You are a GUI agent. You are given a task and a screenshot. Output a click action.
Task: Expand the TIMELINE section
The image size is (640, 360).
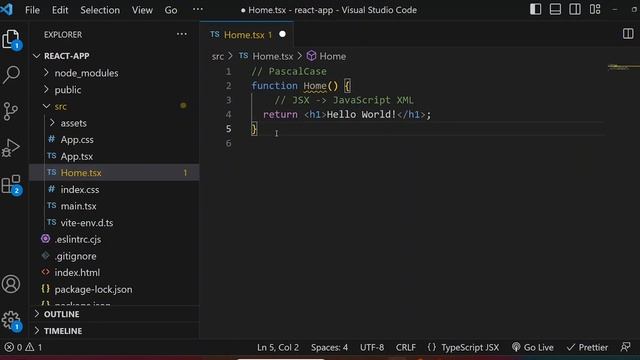tap(114, 331)
